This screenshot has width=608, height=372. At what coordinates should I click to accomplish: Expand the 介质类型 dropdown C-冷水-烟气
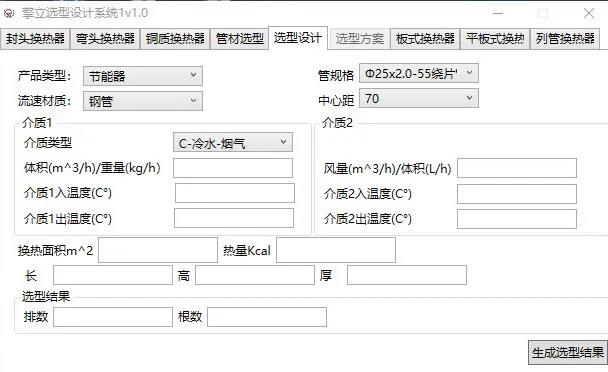pyautogui.click(x=233, y=142)
